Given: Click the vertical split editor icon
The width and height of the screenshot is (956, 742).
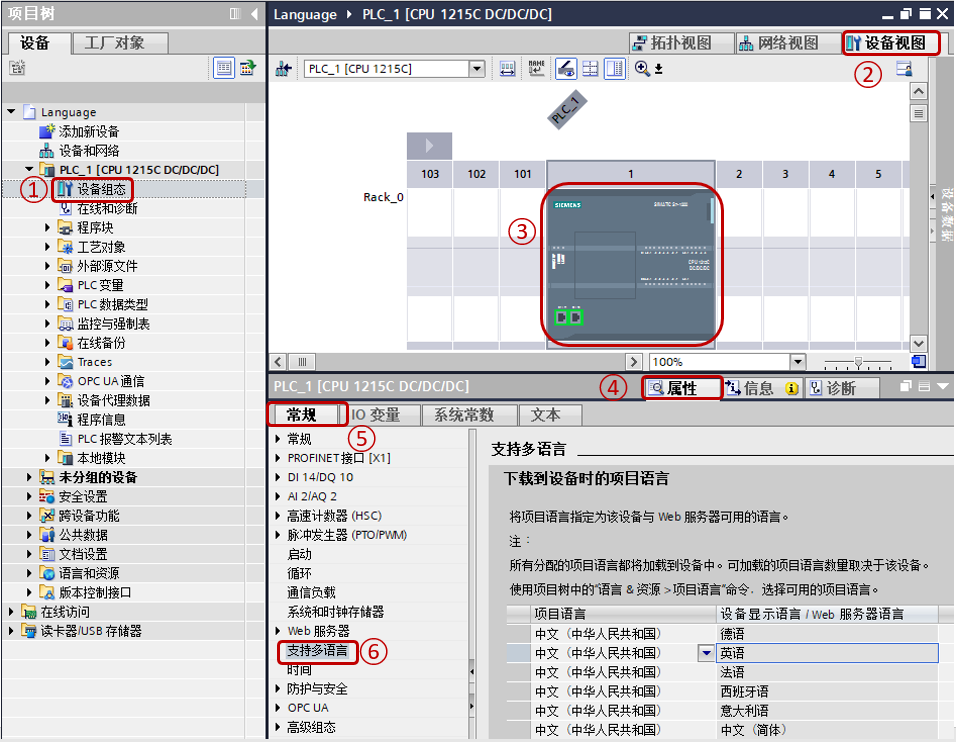Looking at the screenshot, I should 615,69.
